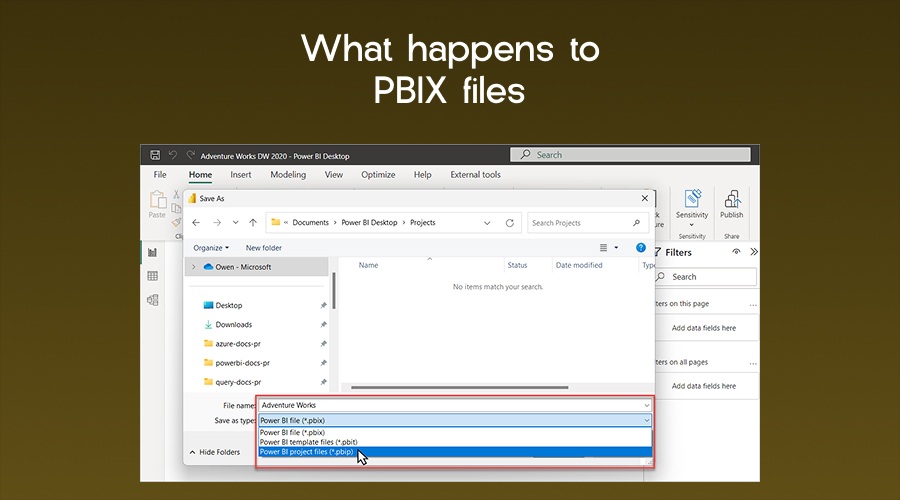Click Power BI Desktop in address path

pyautogui.click(x=369, y=223)
